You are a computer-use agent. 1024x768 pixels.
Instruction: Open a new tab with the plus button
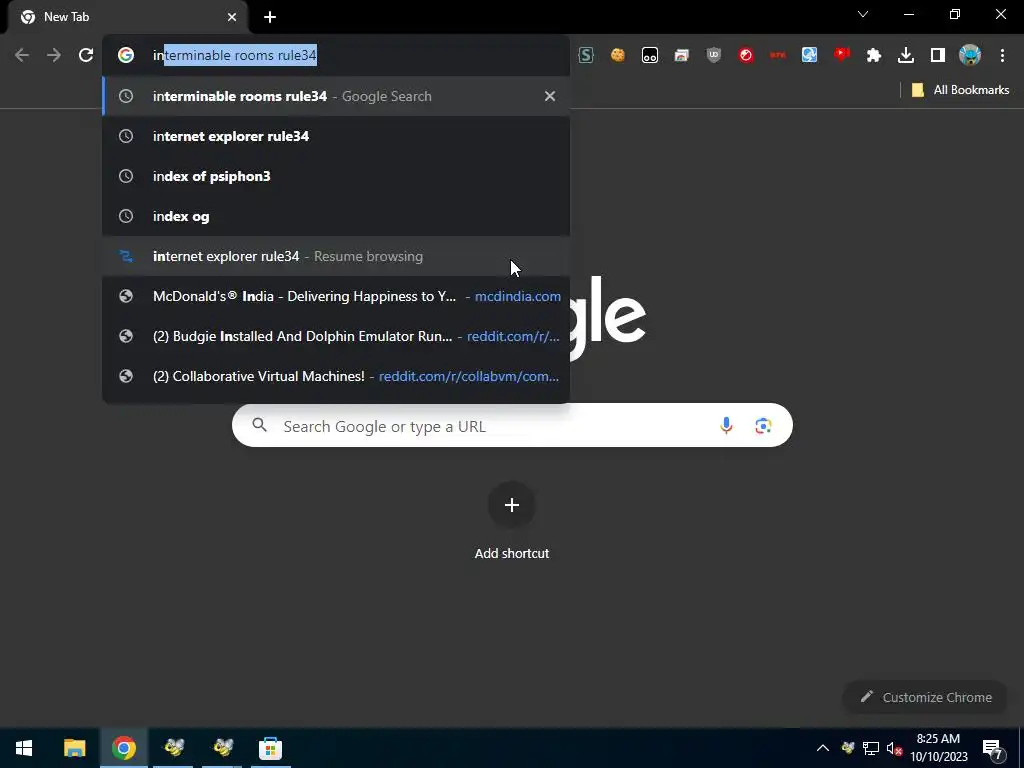270,17
